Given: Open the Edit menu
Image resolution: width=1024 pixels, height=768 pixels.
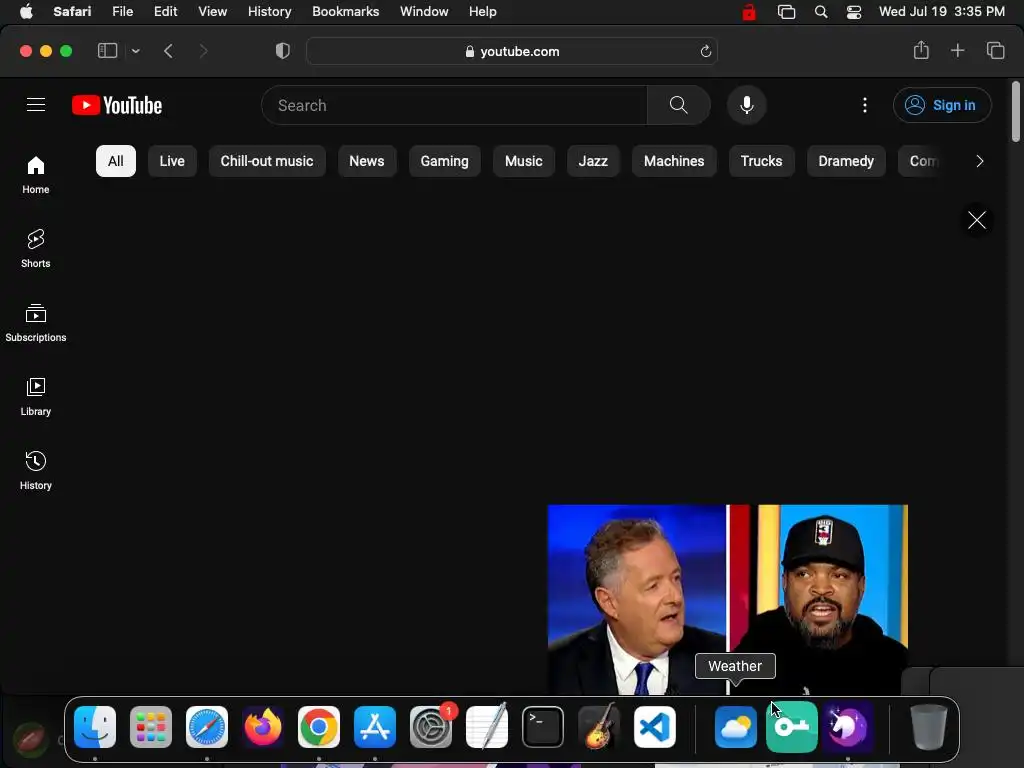Looking at the screenshot, I should point(165,12).
